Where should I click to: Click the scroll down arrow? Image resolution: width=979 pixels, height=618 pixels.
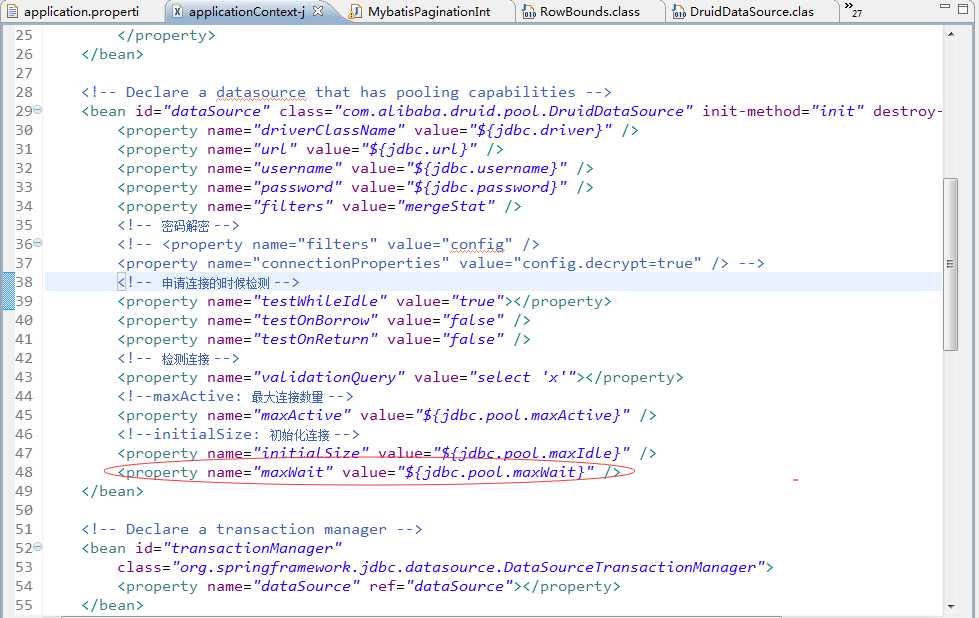950,606
